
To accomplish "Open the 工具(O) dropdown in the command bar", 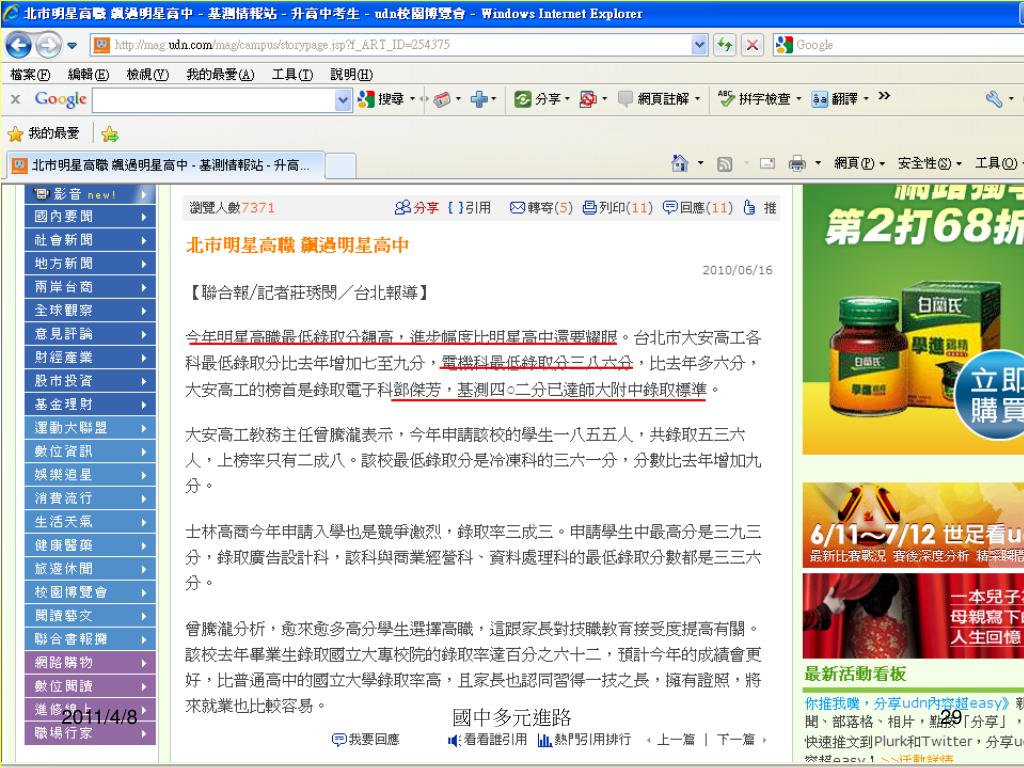I will [x=999, y=163].
